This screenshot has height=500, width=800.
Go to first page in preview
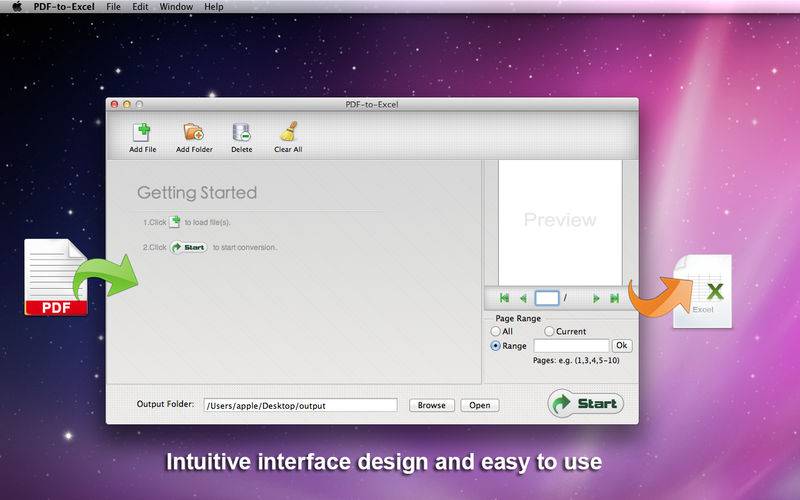tap(504, 298)
